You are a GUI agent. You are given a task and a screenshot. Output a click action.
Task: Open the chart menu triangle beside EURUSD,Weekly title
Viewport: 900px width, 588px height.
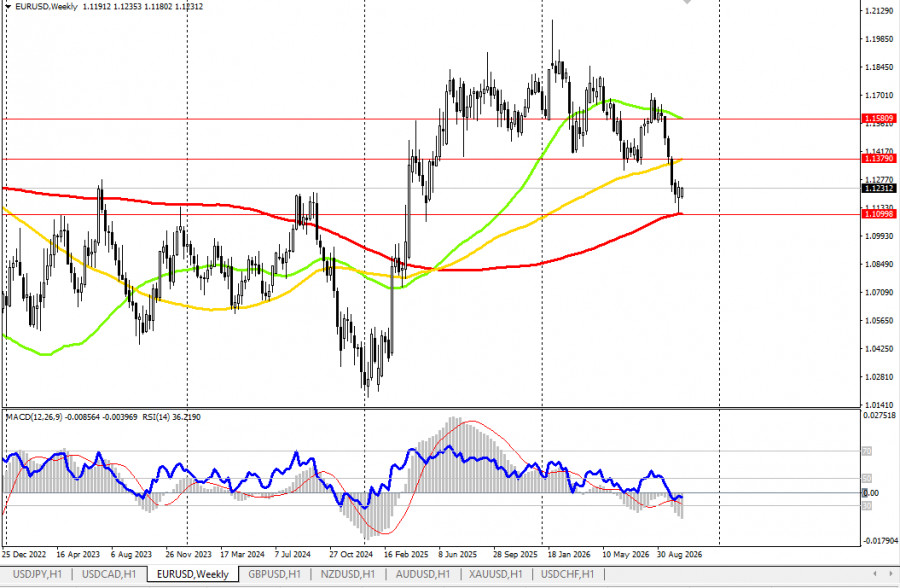(7, 7)
